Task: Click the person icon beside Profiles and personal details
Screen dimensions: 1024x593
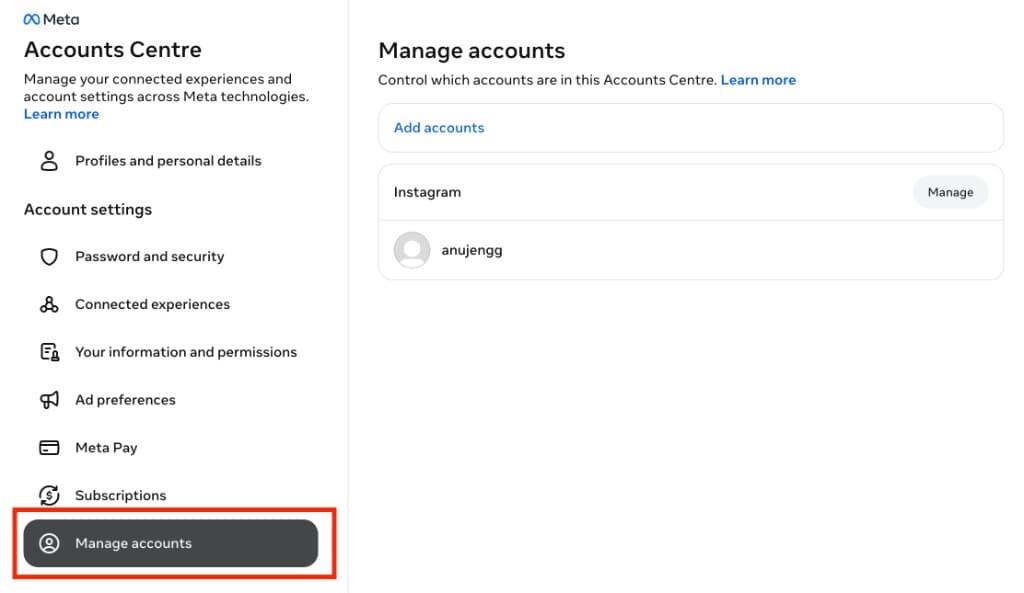Action: pyautogui.click(x=49, y=161)
